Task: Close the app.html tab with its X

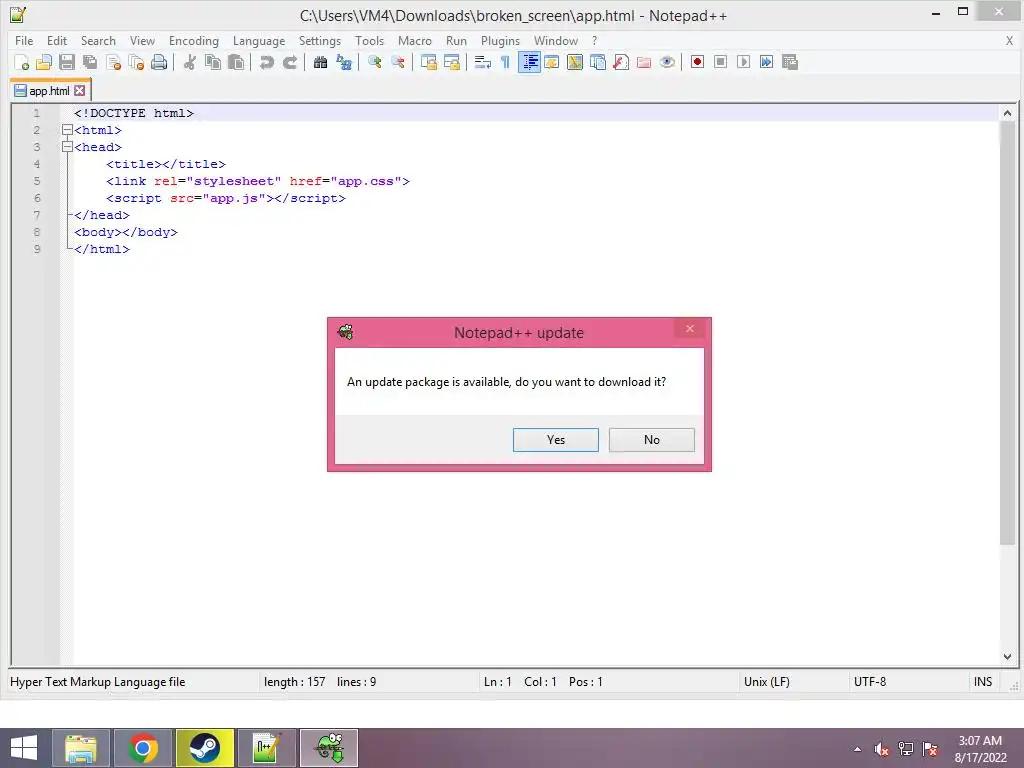Action: click(x=80, y=91)
